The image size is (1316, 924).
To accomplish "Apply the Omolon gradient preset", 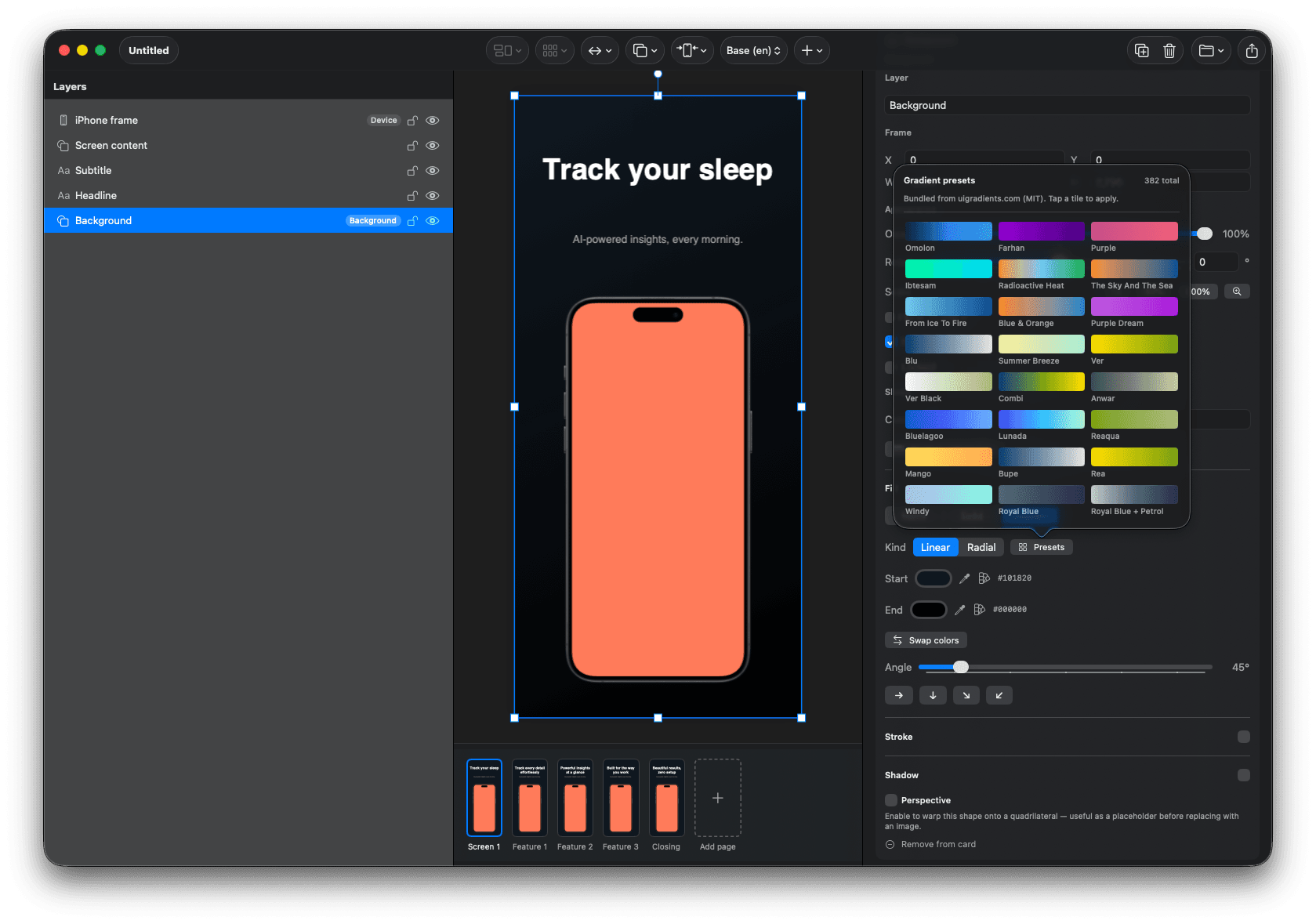I will (948, 231).
